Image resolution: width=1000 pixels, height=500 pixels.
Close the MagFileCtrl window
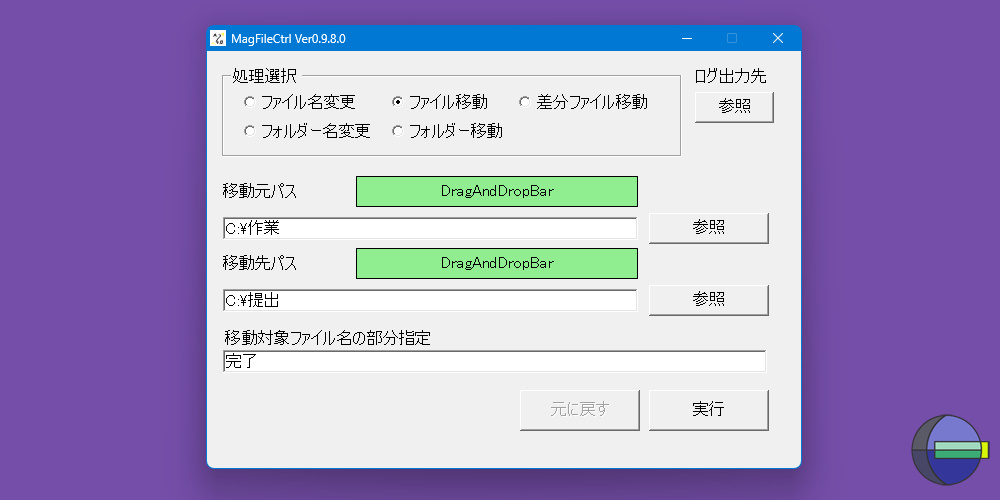[x=777, y=38]
